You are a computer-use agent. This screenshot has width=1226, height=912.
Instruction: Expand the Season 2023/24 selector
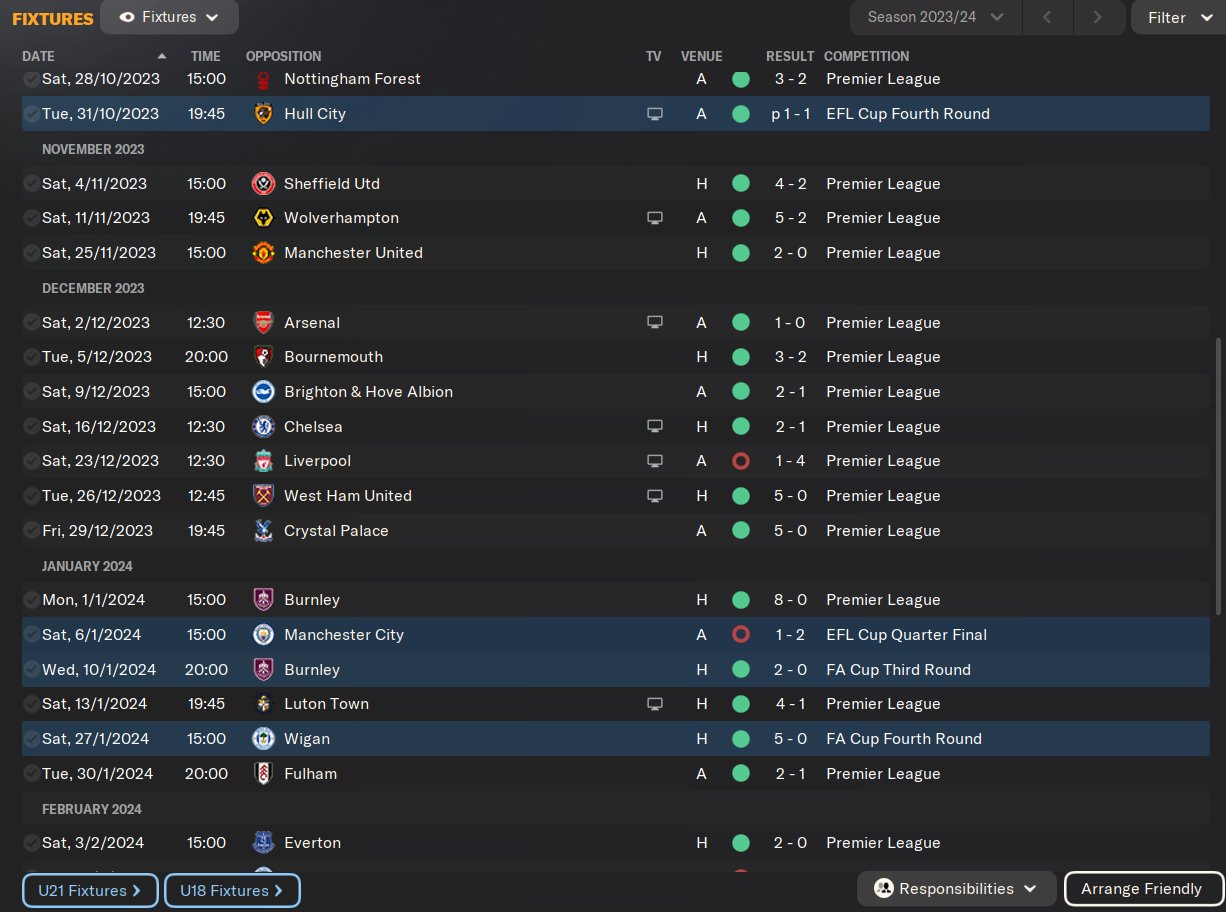935,17
